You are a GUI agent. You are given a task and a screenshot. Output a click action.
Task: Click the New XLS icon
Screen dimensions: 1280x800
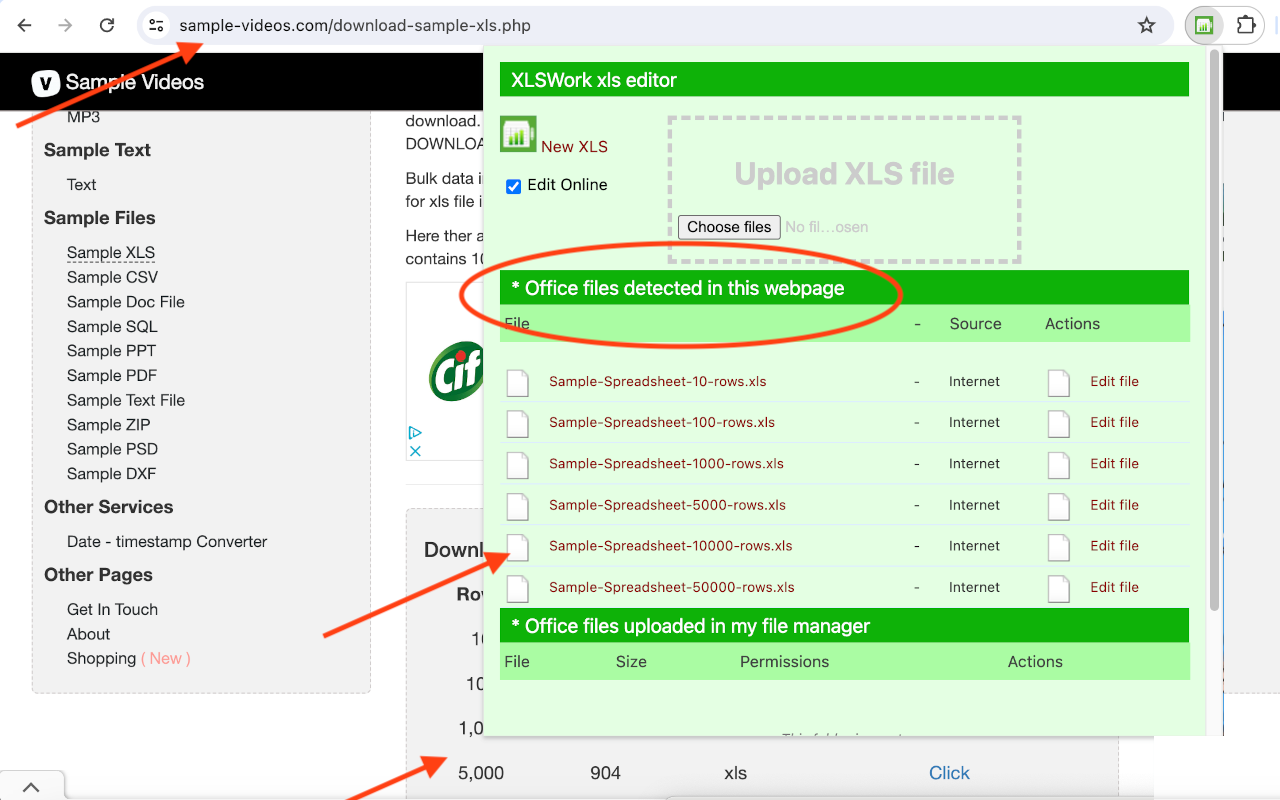click(517, 133)
